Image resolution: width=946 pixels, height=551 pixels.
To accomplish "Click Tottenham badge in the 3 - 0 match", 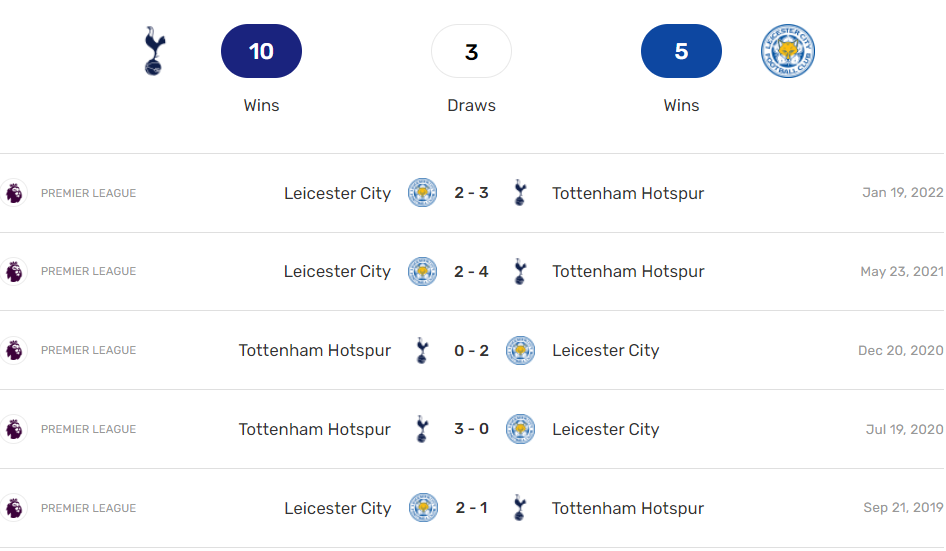I will tap(422, 429).
